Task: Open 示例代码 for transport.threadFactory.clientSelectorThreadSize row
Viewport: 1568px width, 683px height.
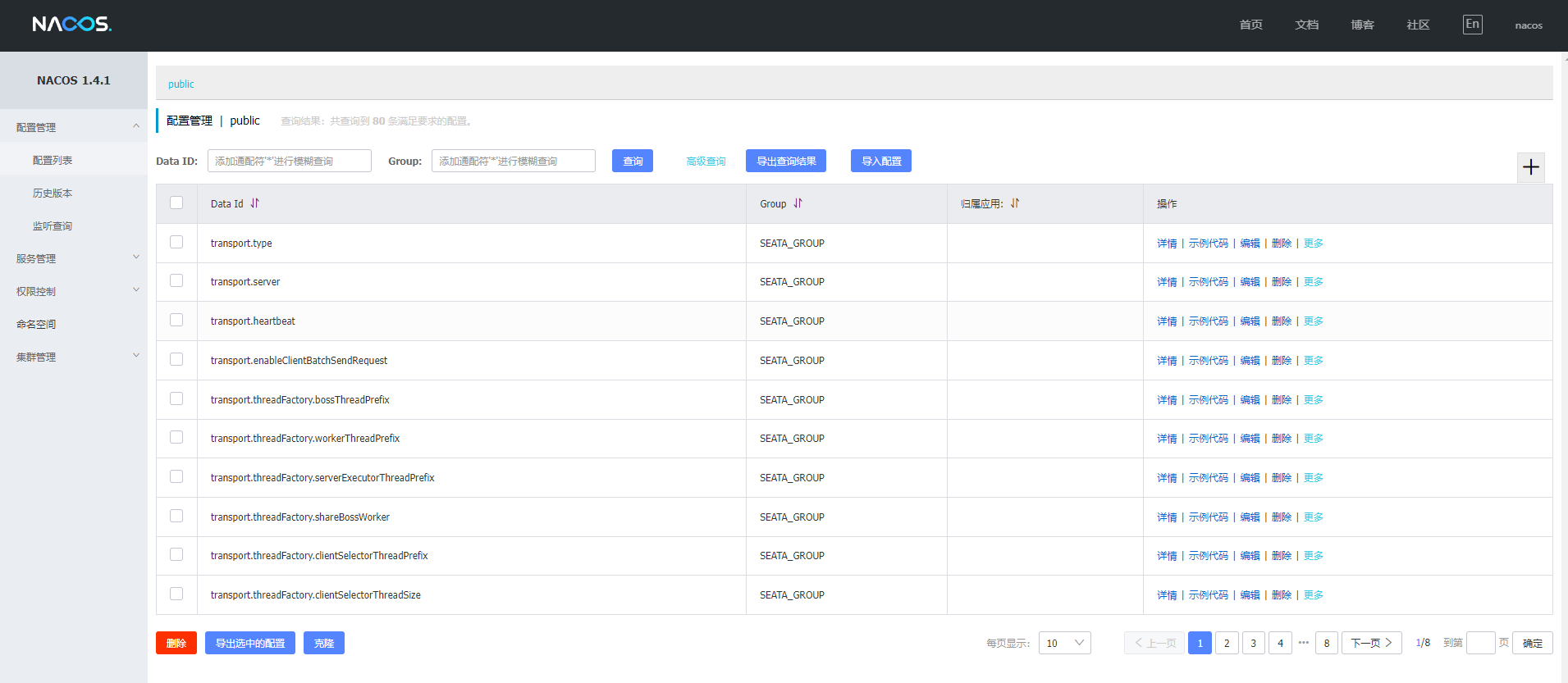Action: pos(1209,595)
